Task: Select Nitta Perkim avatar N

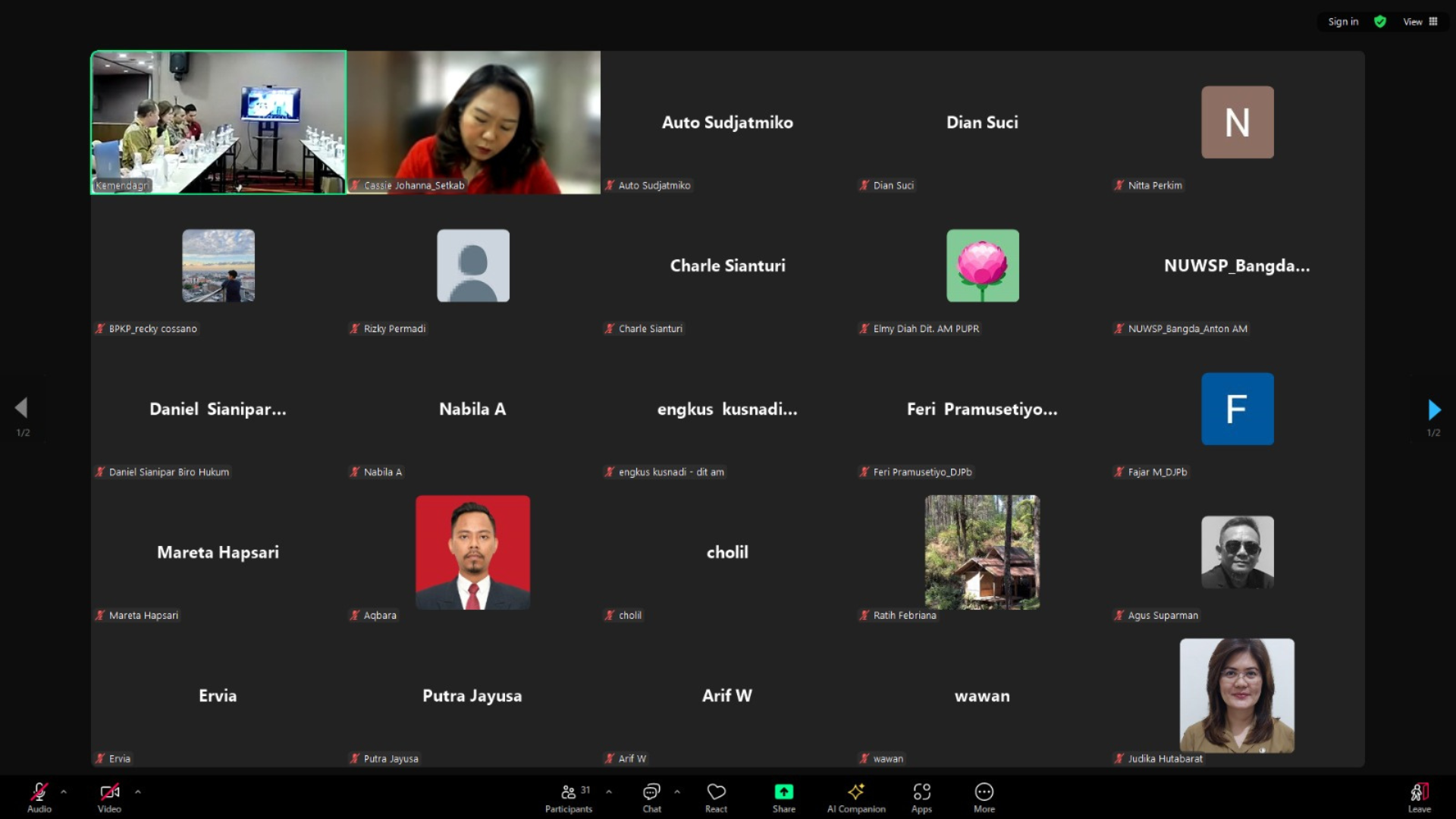Action: 1237,122
